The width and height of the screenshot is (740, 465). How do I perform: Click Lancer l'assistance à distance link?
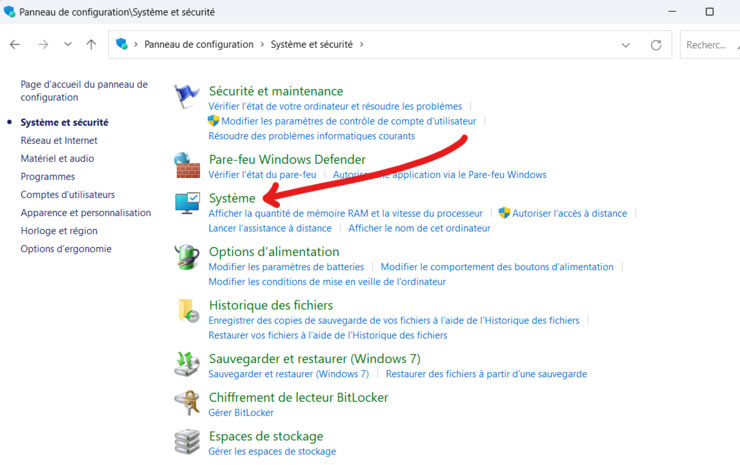click(270, 228)
